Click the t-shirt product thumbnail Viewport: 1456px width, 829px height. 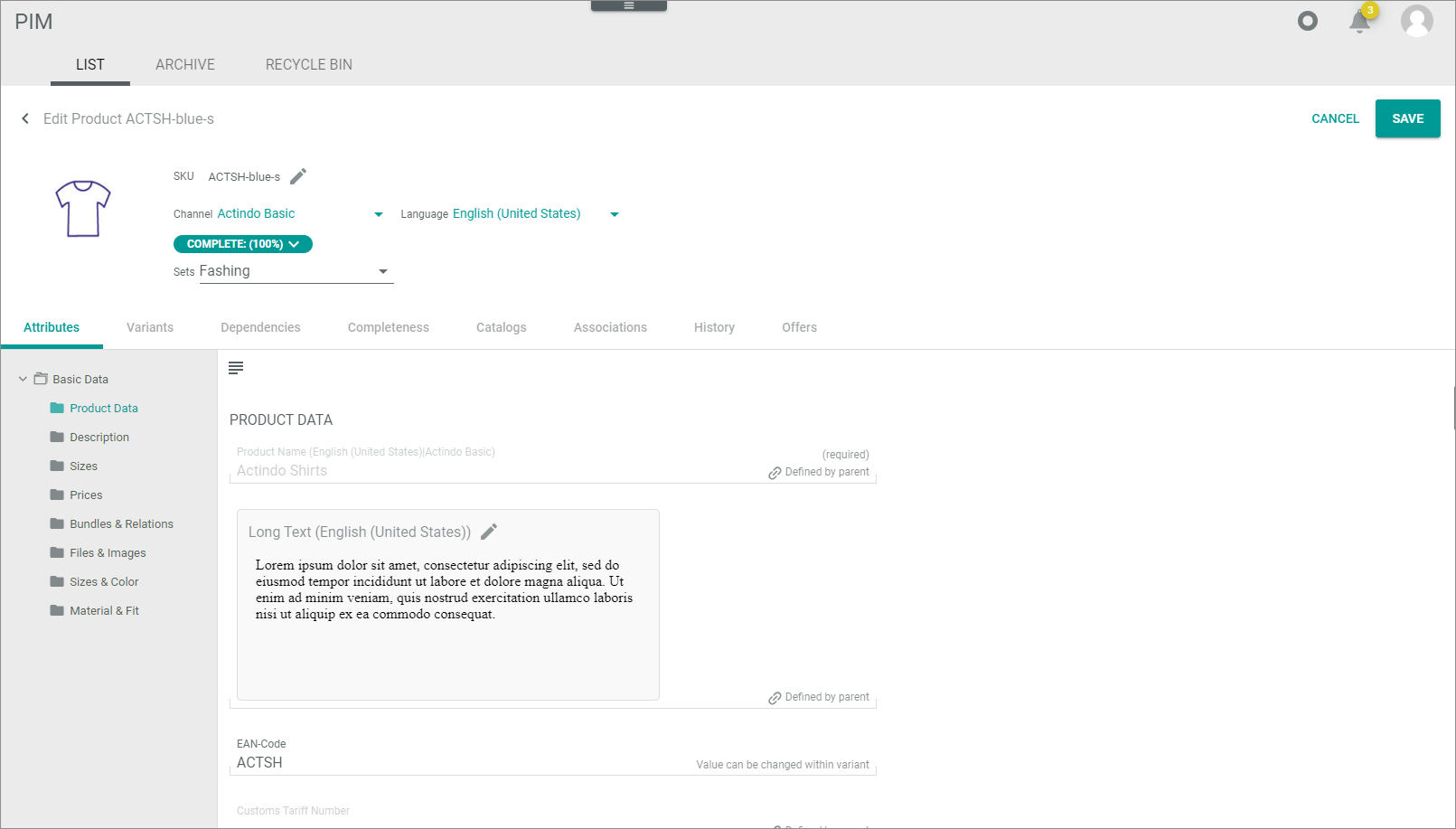(83, 208)
